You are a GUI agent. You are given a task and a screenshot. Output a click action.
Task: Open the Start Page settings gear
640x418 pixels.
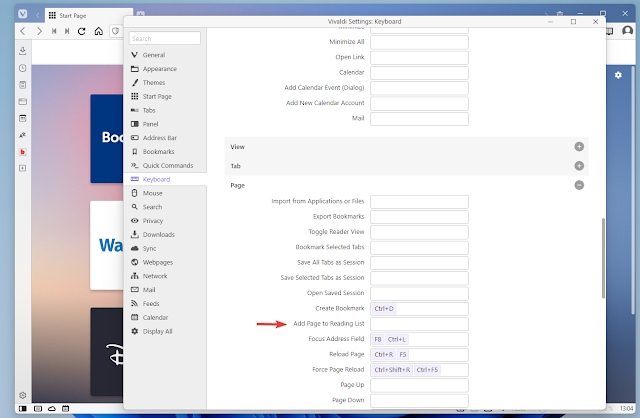coord(618,75)
